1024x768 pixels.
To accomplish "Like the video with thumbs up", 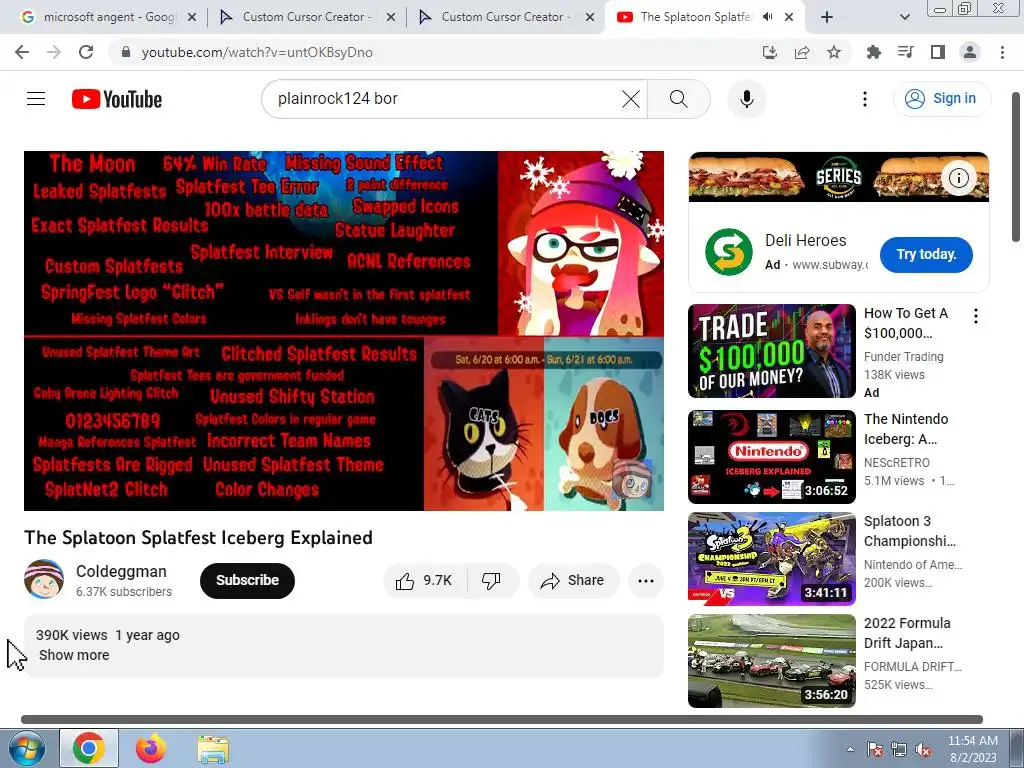I will [x=424, y=581].
